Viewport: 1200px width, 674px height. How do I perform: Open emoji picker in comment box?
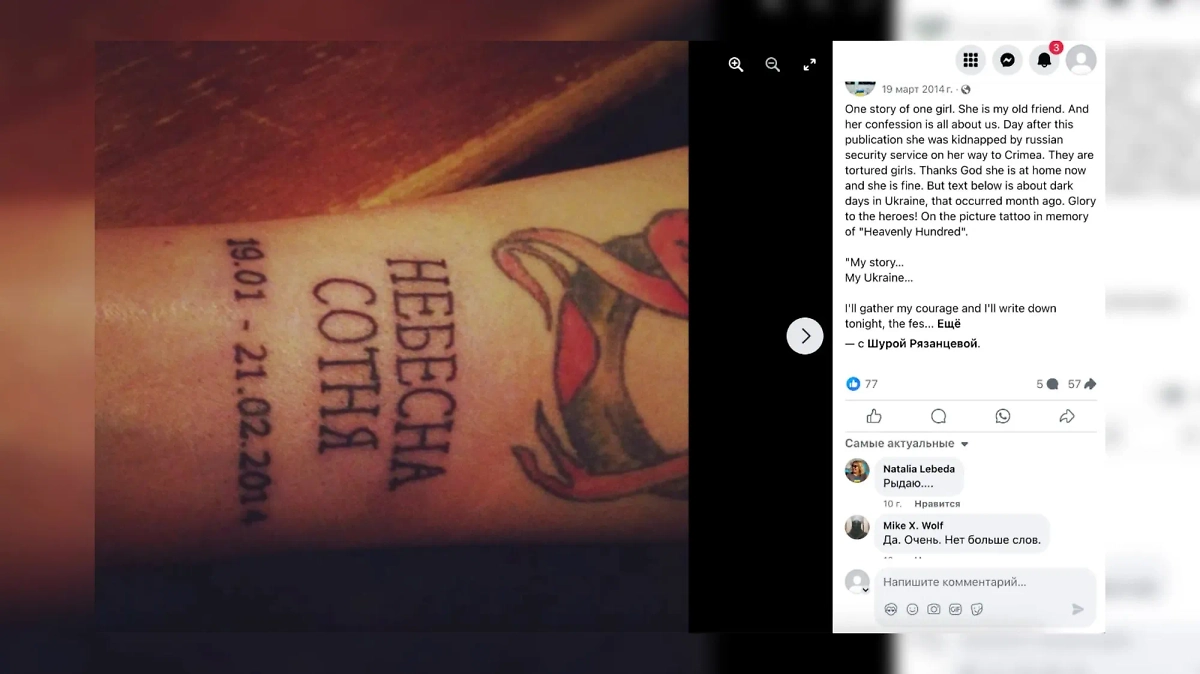click(x=912, y=609)
